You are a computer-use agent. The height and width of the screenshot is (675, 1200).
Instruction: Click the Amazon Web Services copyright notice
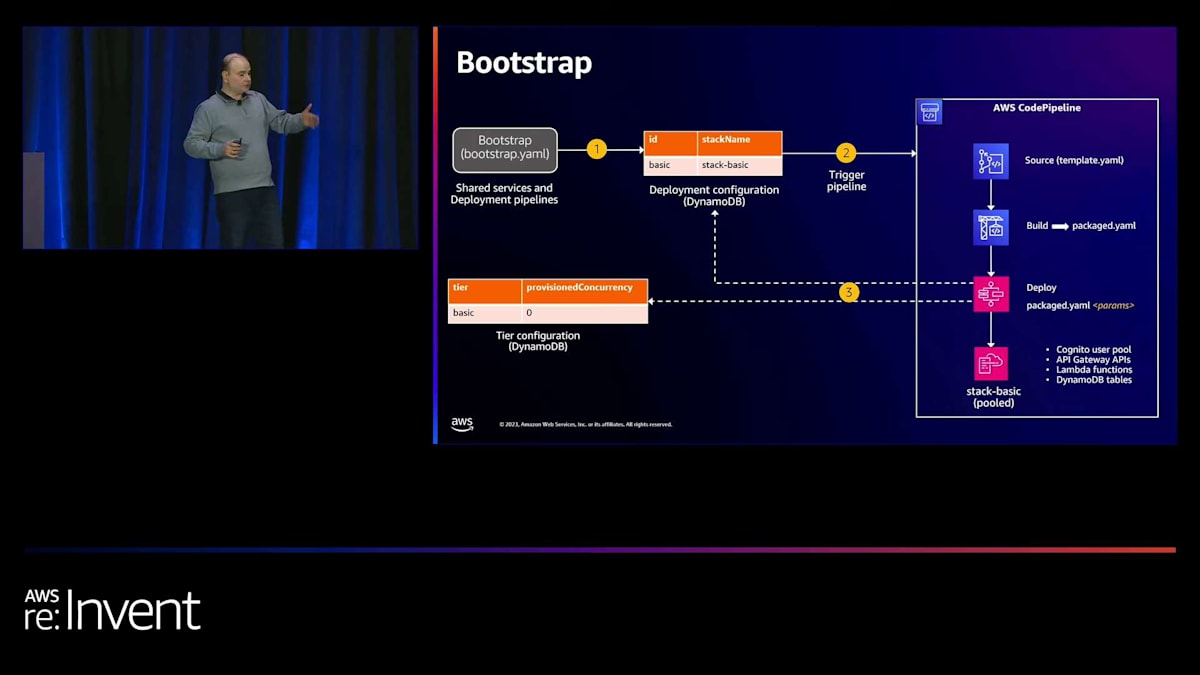click(x=586, y=424)
